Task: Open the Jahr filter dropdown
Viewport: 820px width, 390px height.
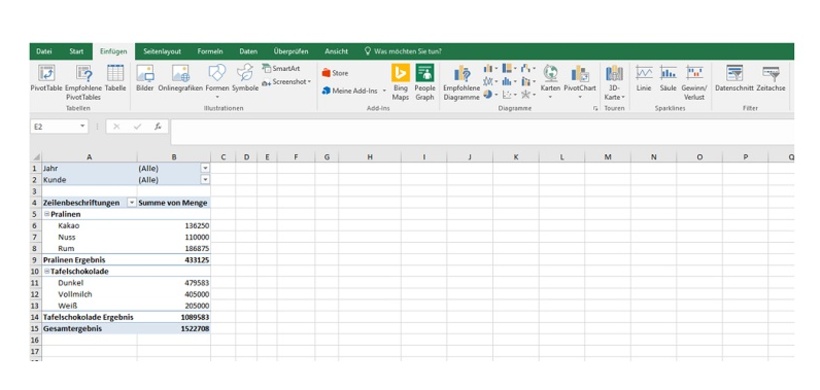Action: pyautogui.click(x=205, y=168)
